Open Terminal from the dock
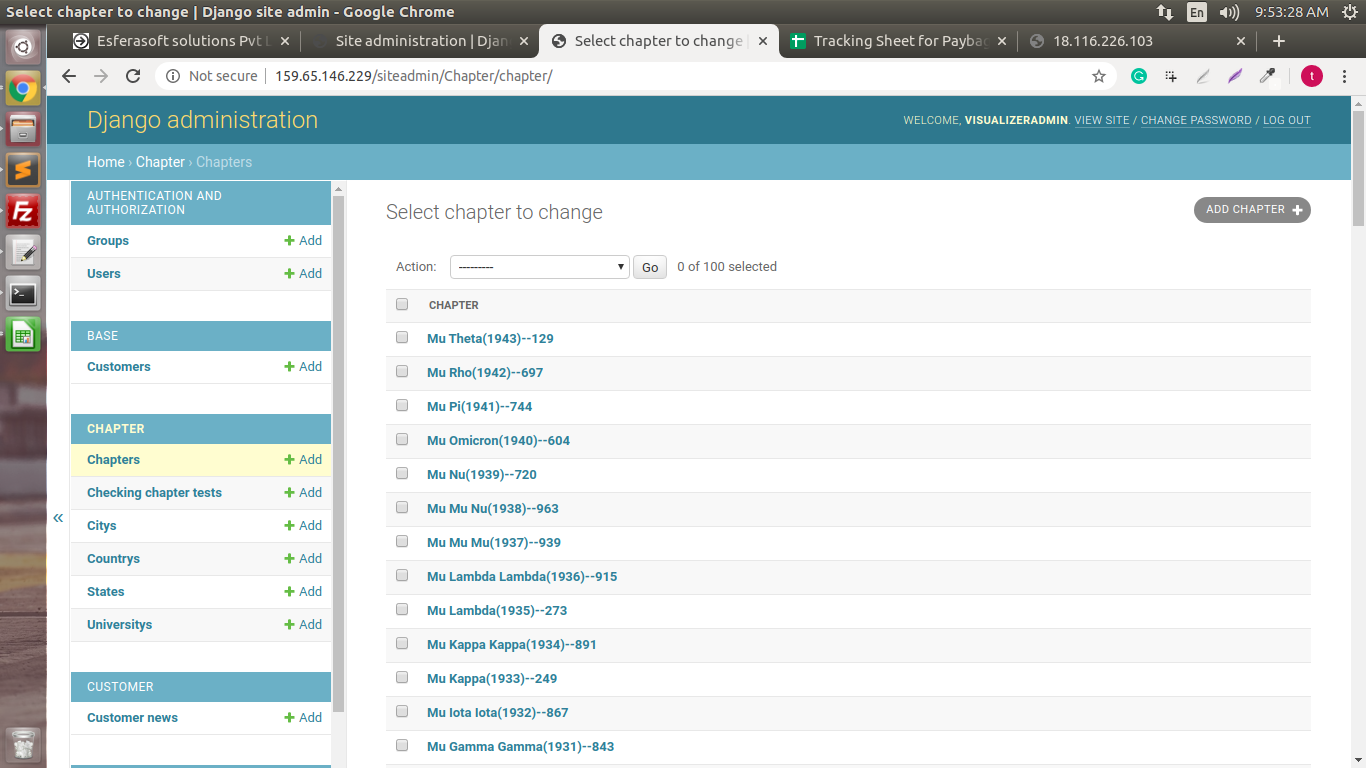The width and height of the screenshot is (1366, 768). (x=23, y=294)
